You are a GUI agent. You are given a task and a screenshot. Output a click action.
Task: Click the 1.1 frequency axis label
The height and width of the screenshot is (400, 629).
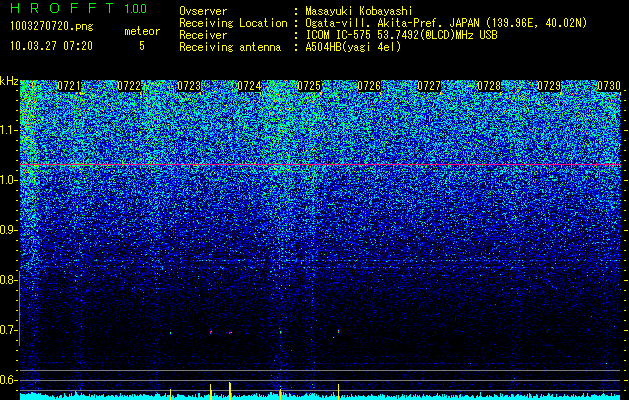coord(7,130)
